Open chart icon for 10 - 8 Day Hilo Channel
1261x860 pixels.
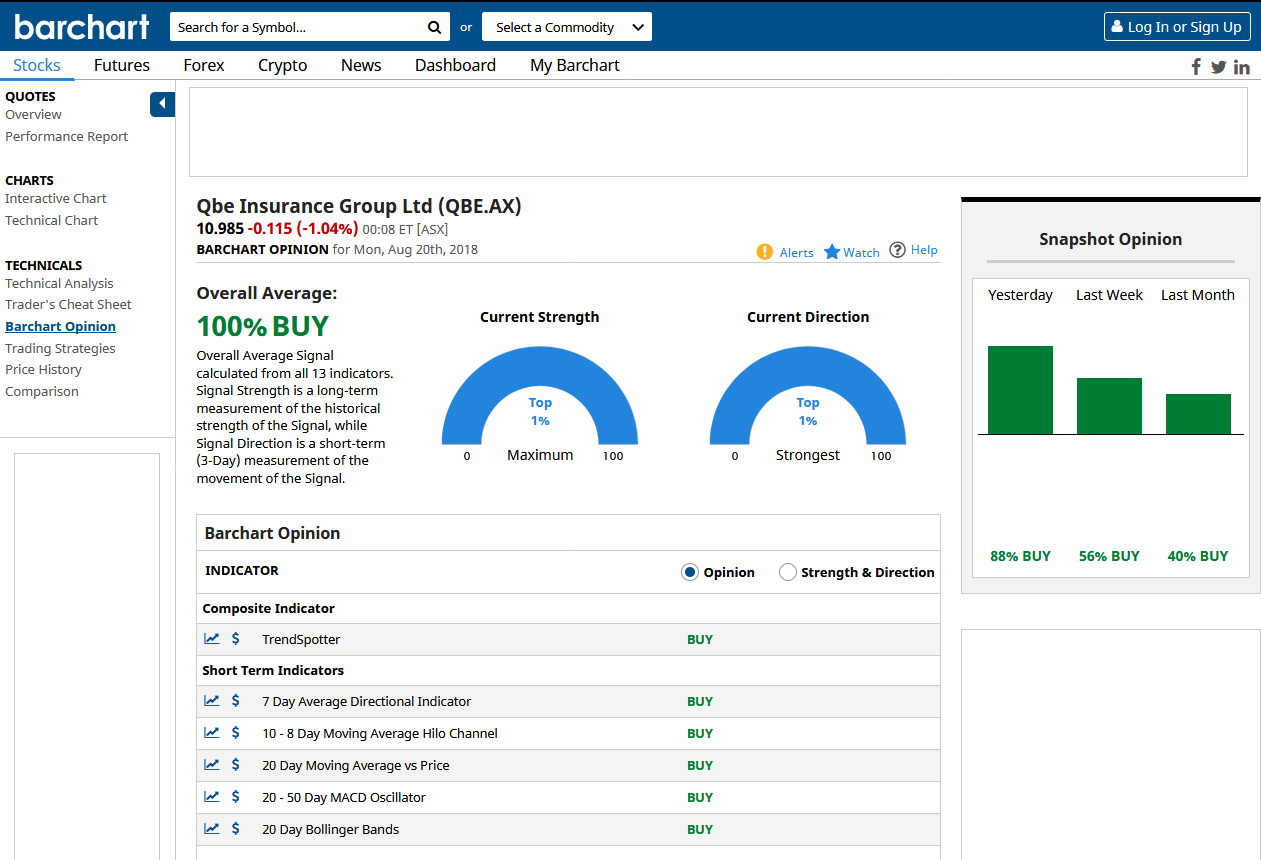click(x=212, y=733)
